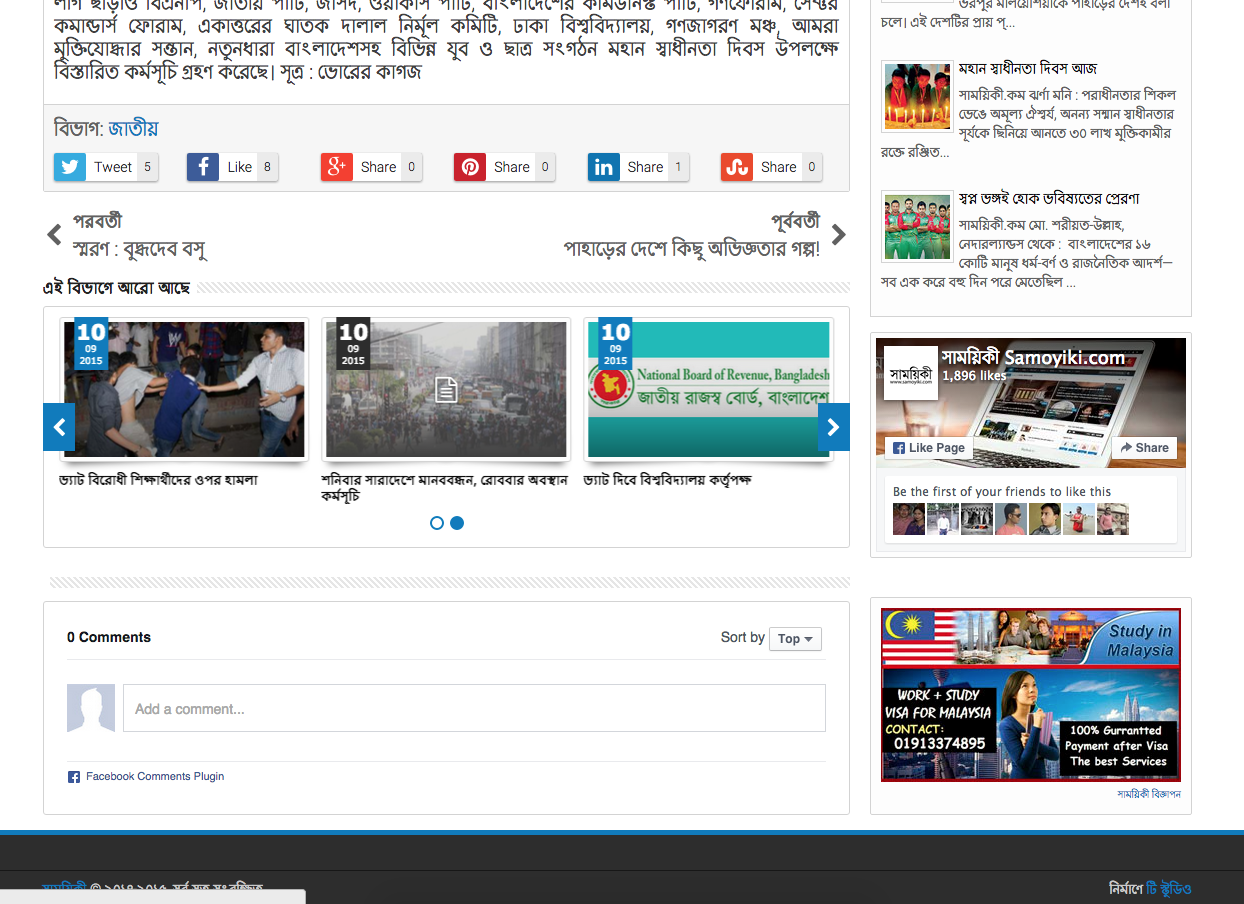This screenshot has width=1244, height=904.
Task: Click Share label next to Google Plus
Action: click(379, 167)
